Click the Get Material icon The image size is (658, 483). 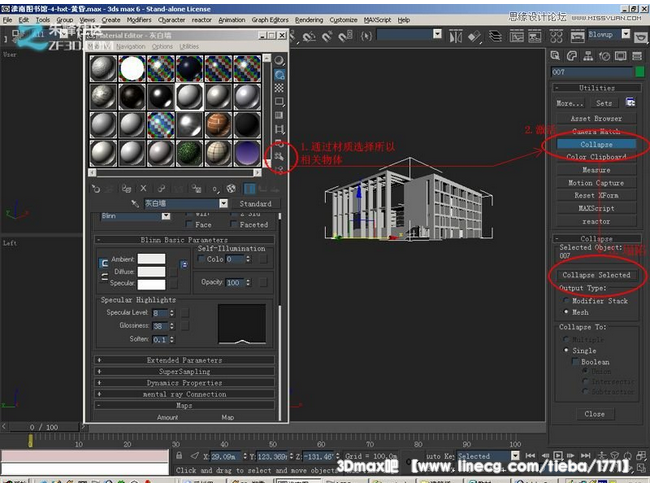[96, 189]
